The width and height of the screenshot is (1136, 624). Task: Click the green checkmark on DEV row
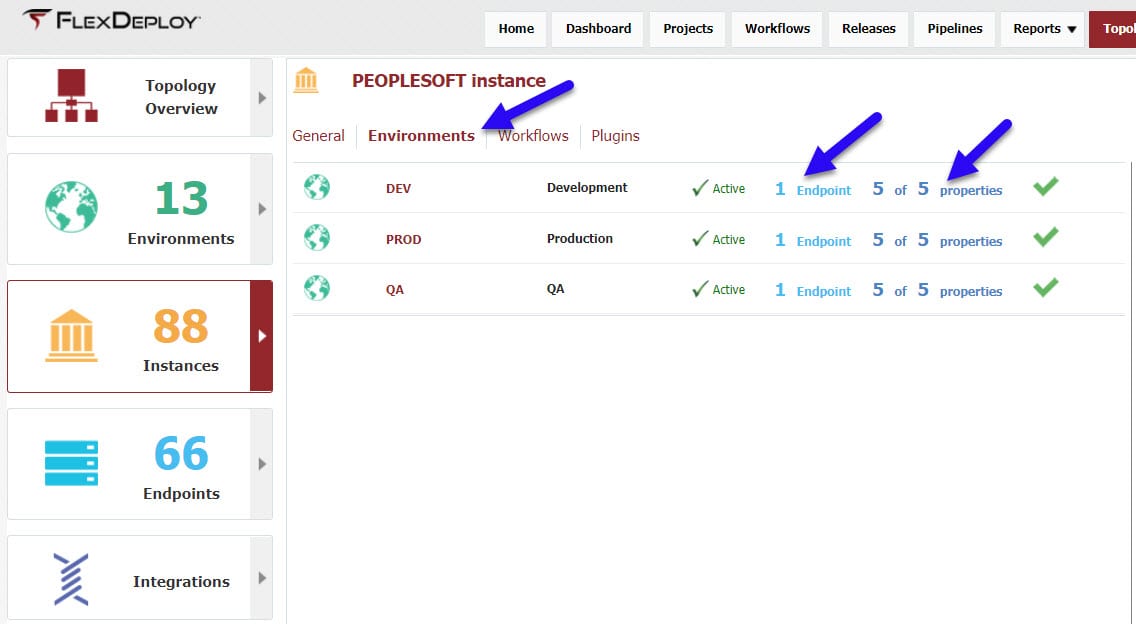(x=1045, y=186)
